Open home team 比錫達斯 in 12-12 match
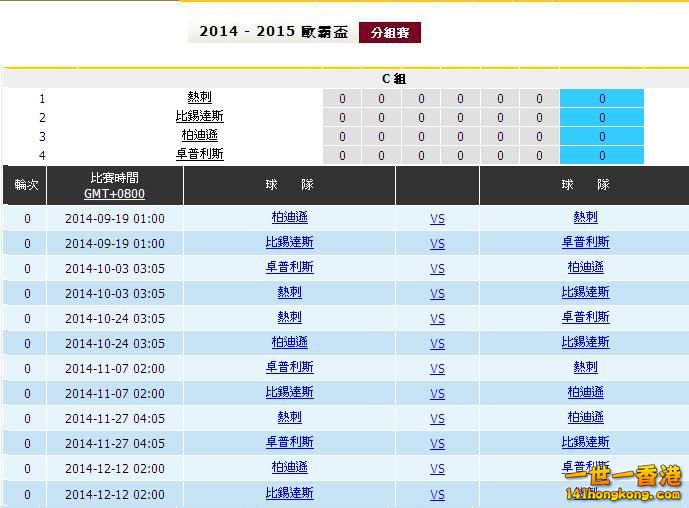Viewport: 689px width, 508px height. [290, 493]
